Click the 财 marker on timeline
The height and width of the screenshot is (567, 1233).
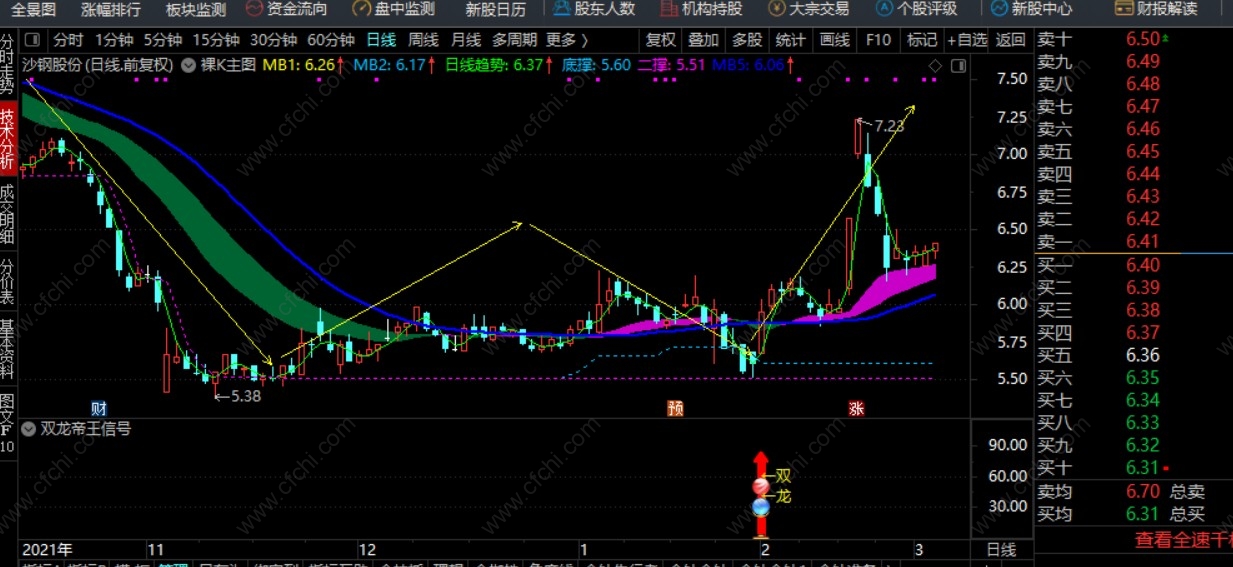tap(98, 408)
